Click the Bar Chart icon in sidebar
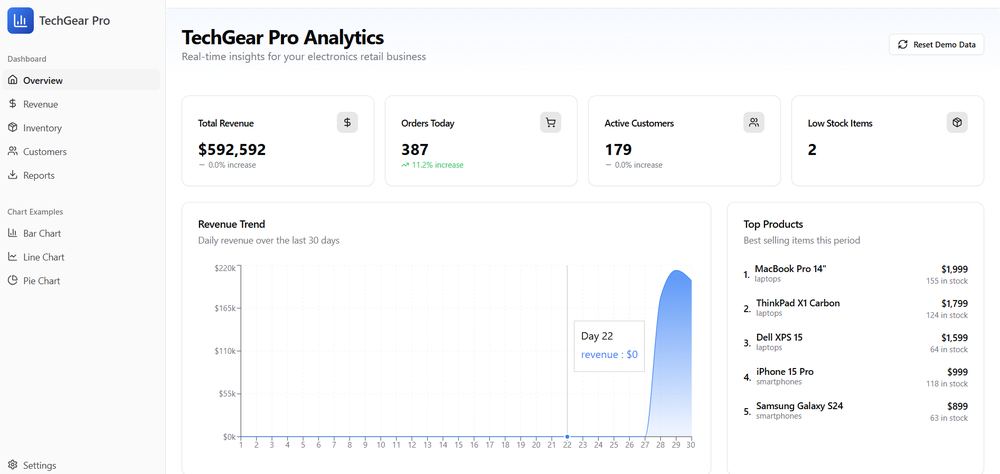 12,233
